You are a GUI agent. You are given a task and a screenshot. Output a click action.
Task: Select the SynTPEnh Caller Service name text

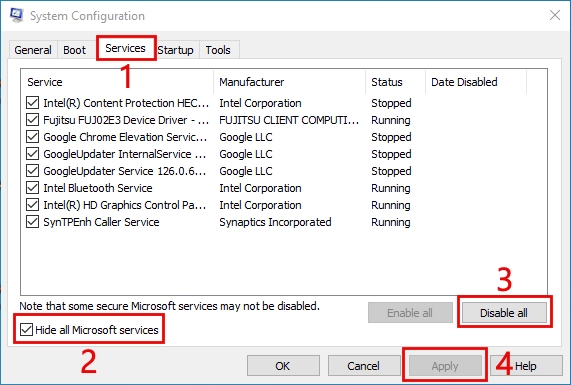[x=101, y=222]
